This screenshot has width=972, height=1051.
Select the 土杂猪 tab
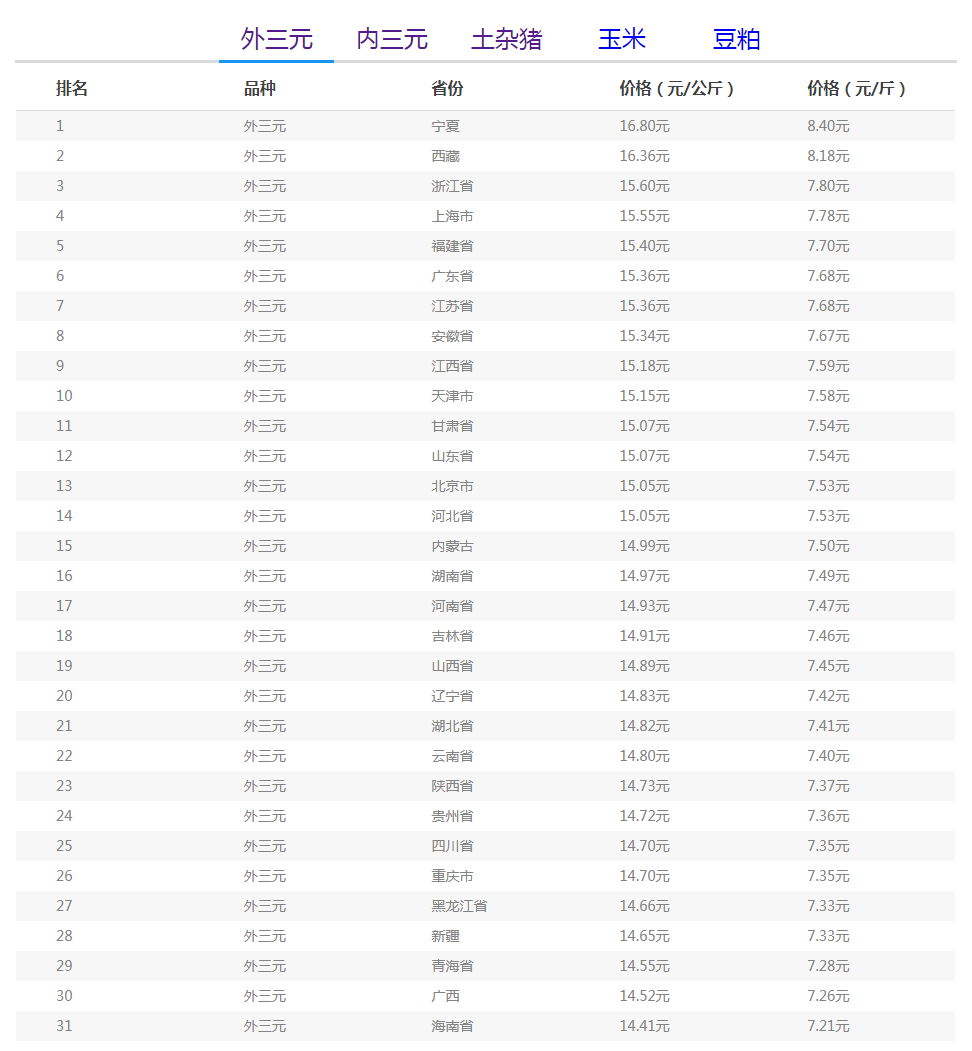point(507,39)
